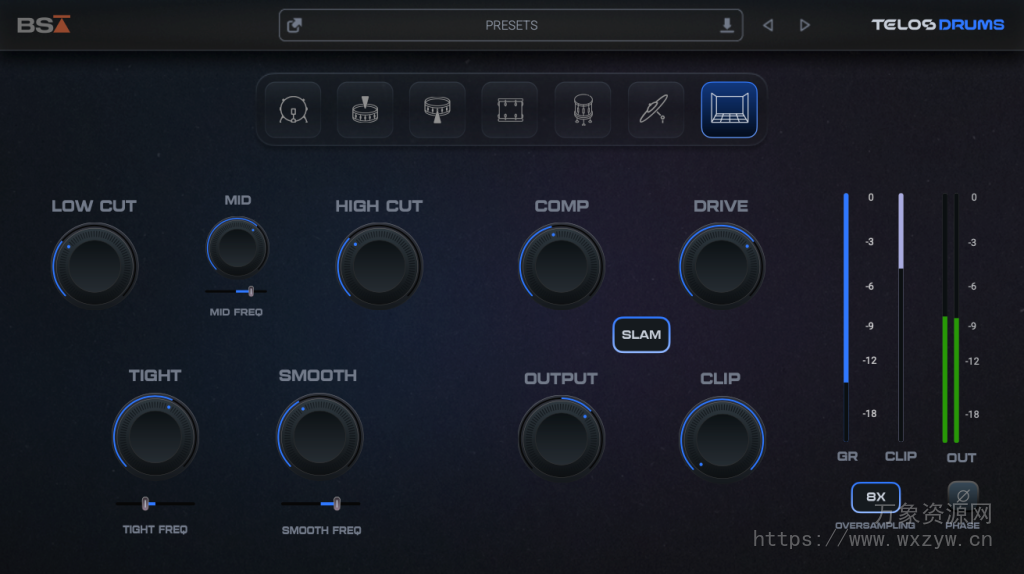
Task: Click the GR gain reduction meter
Action: (846, 317)
